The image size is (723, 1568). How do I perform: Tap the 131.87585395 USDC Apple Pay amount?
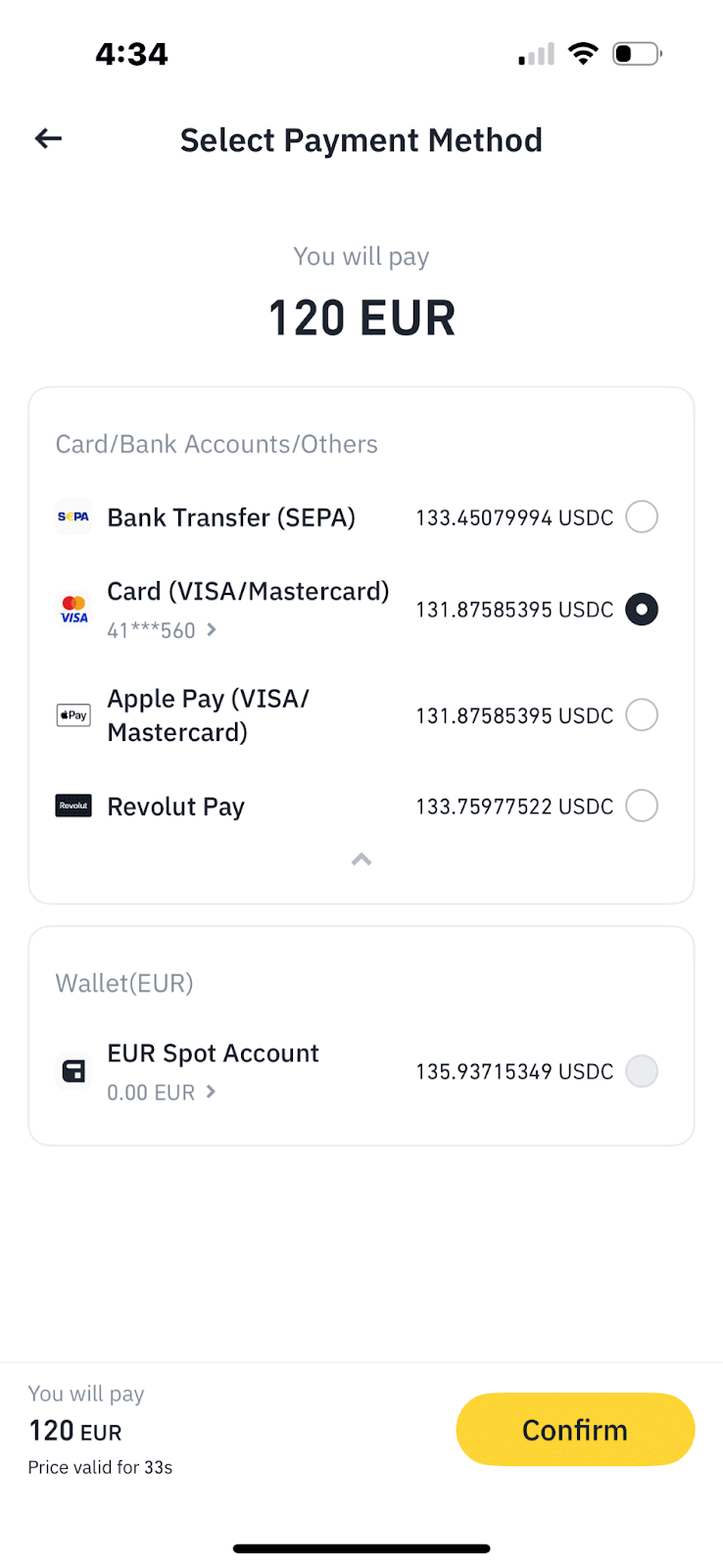pos(514,716)
